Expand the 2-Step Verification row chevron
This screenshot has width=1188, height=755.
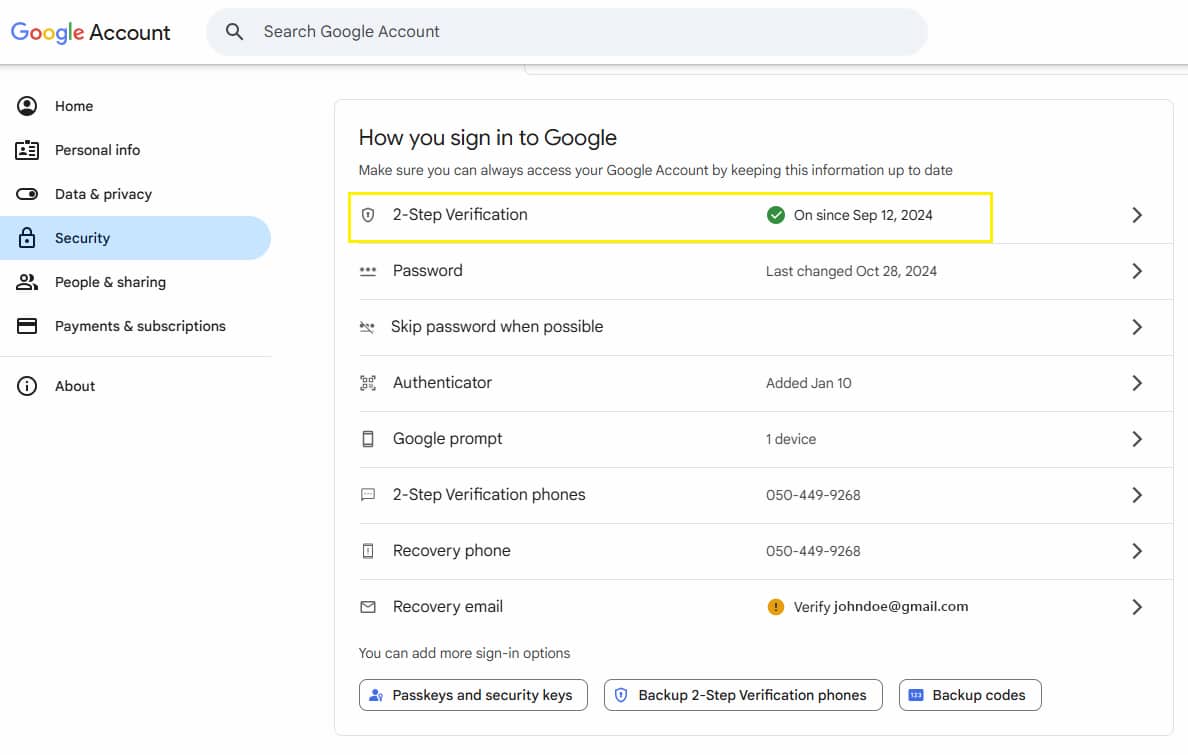[x=1136, y=215]
